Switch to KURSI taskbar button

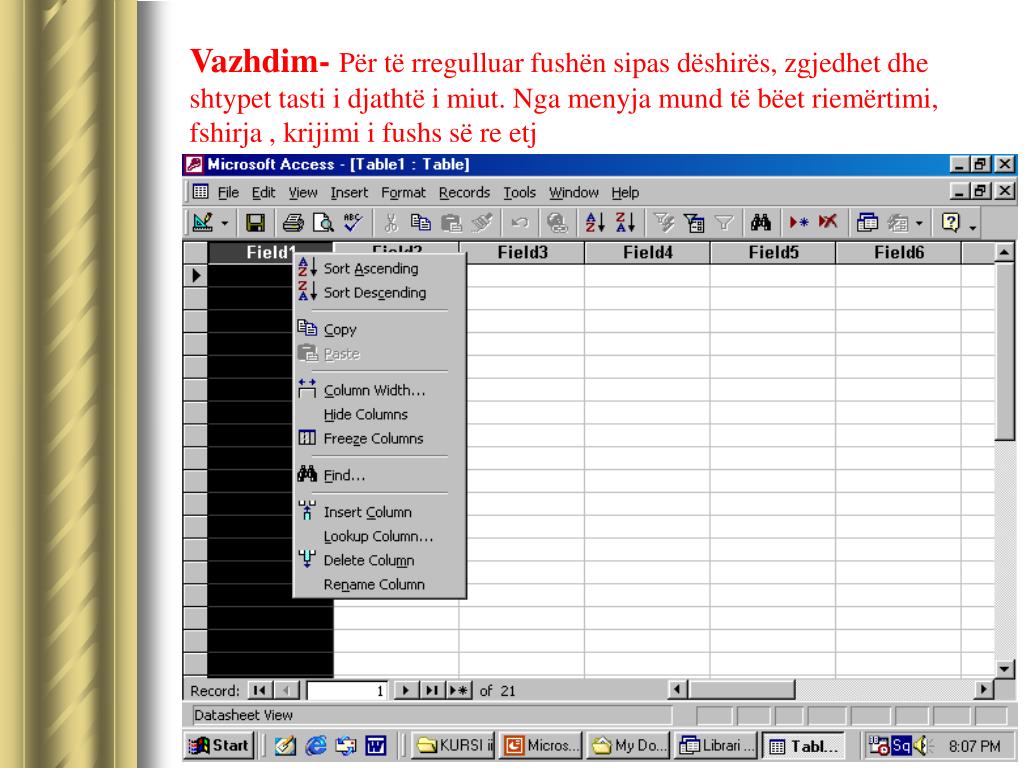pos(453,745)
